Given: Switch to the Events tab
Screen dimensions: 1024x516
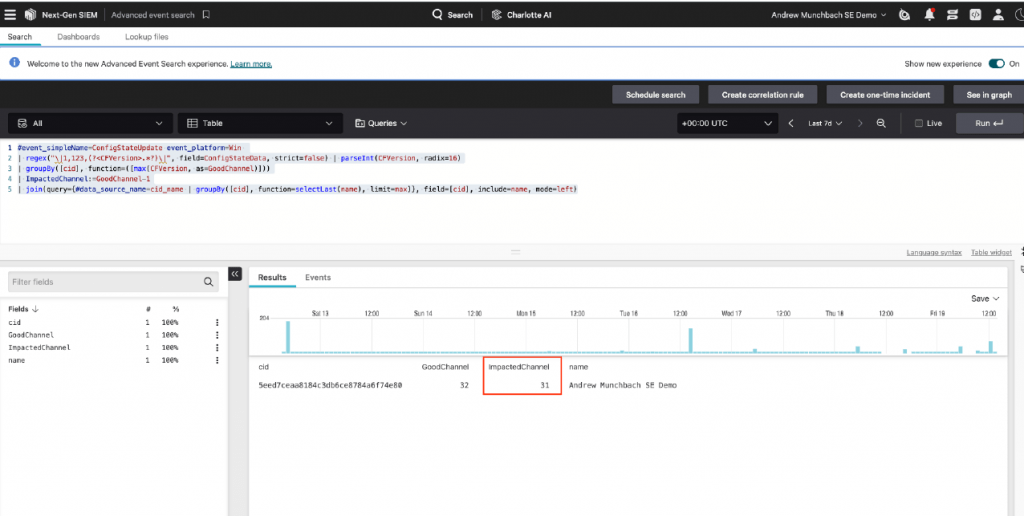Looking at the screenshot, I should pos(317,277).
